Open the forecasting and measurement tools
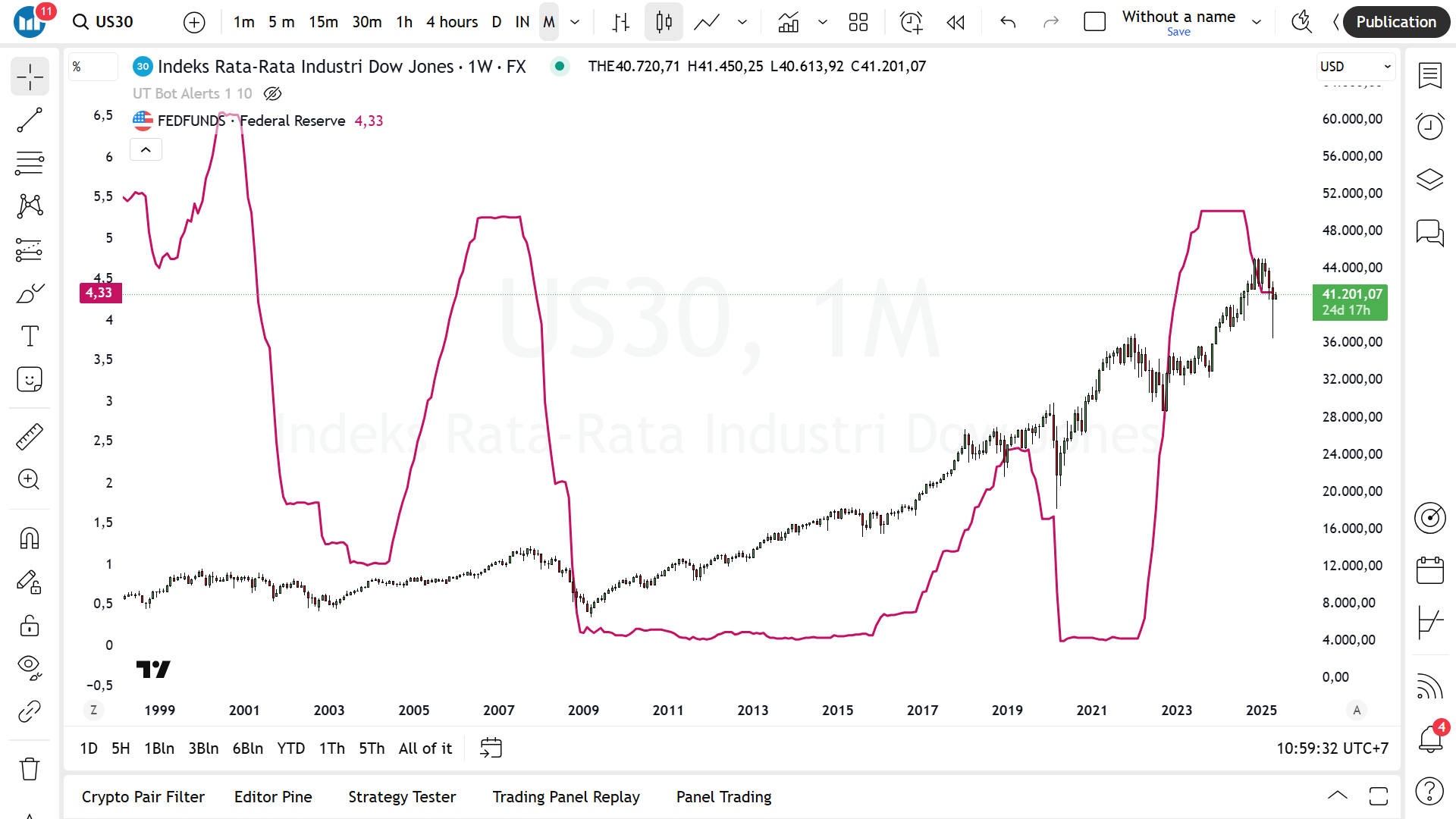Viewport: 1456px width, 819px height. (x=30, y=249)
